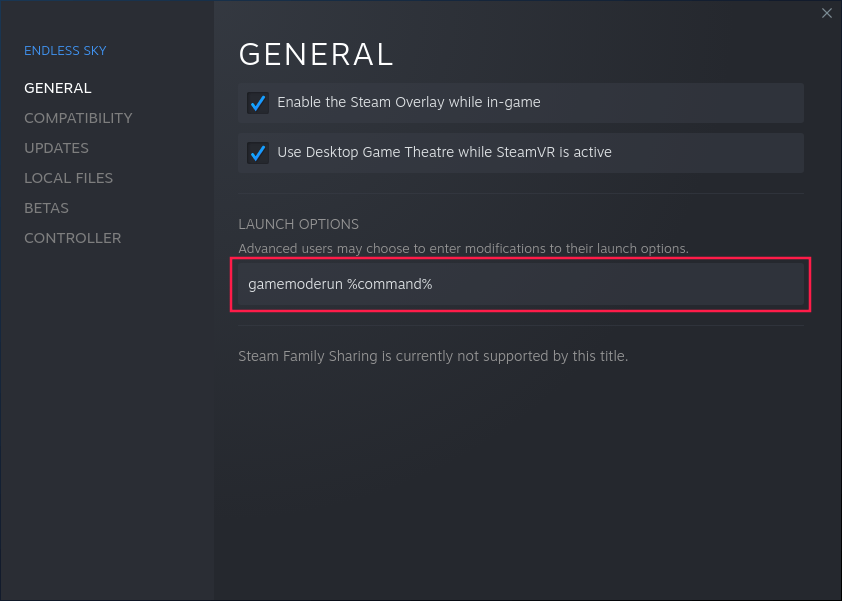Select the gamemoderun %command% launch text

(x=340, y=284)
